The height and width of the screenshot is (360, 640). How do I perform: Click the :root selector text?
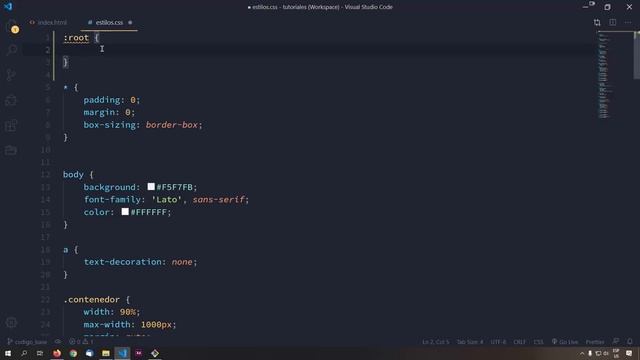pos(76,38)
